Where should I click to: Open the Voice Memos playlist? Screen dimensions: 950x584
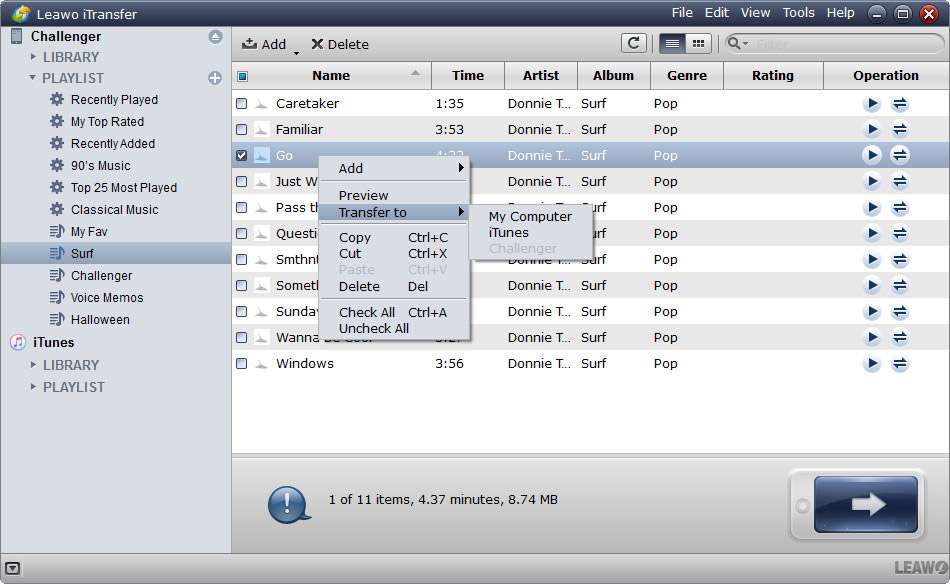point(107,297)
